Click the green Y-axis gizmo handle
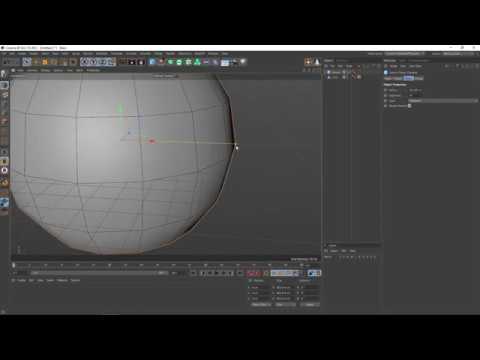Screen dimensions: 480x360 pyautogui.click(x=120, y=108)
